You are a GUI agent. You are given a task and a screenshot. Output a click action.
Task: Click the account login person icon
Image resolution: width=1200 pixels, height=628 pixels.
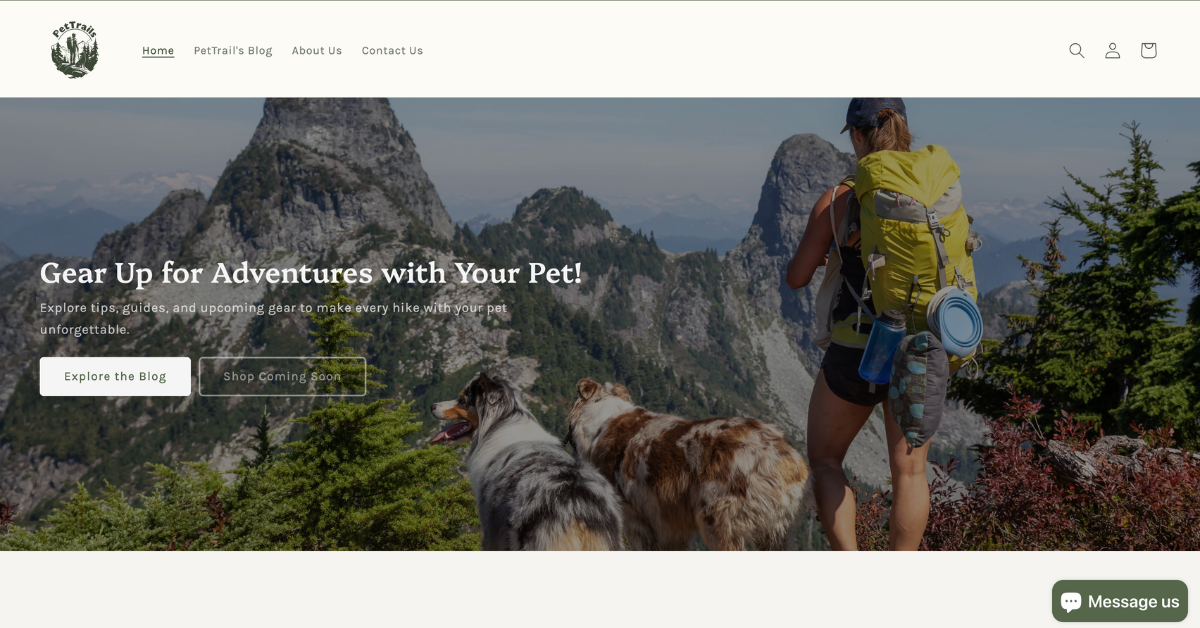pos(1112,50)
